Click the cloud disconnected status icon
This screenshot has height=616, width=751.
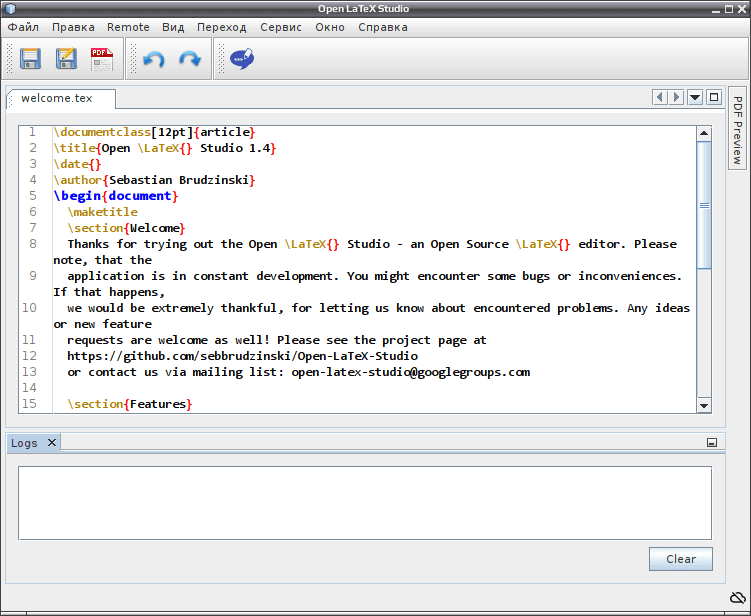(738, 597)
